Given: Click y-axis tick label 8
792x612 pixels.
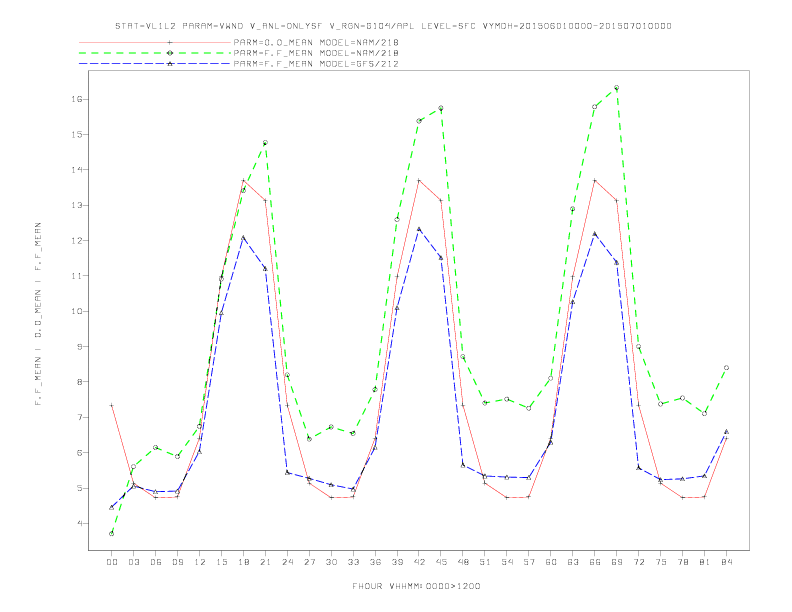Looking at the screenshot, I should click(x=79, y=382).
